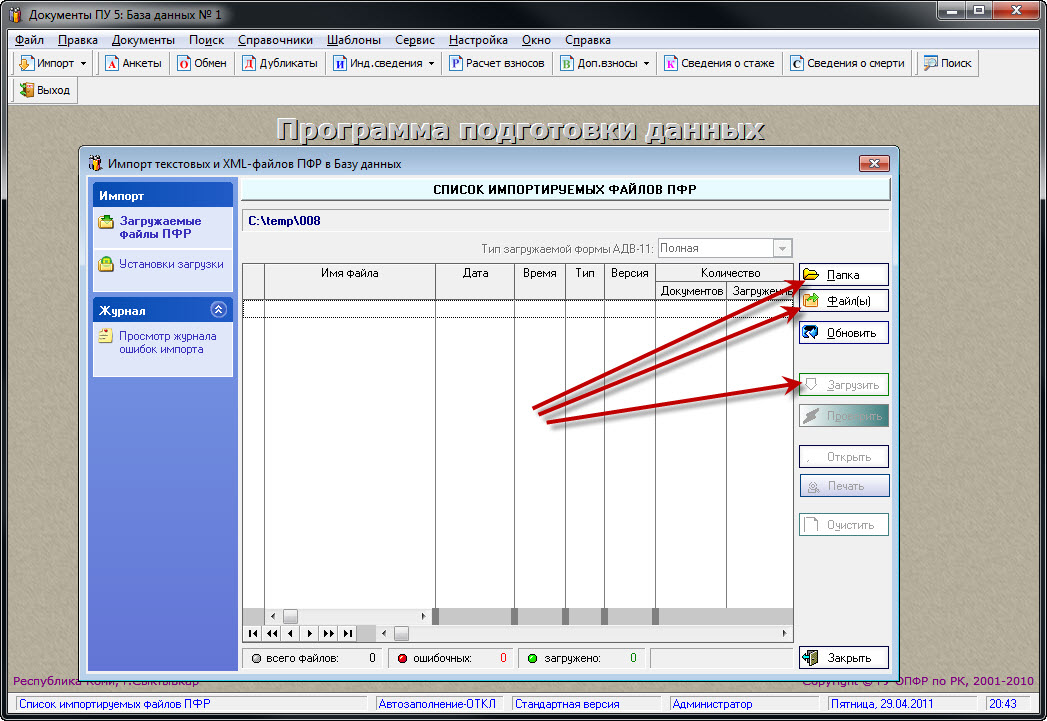
Task: Go to the first record navigator button
Action: (x=253, y=633)
